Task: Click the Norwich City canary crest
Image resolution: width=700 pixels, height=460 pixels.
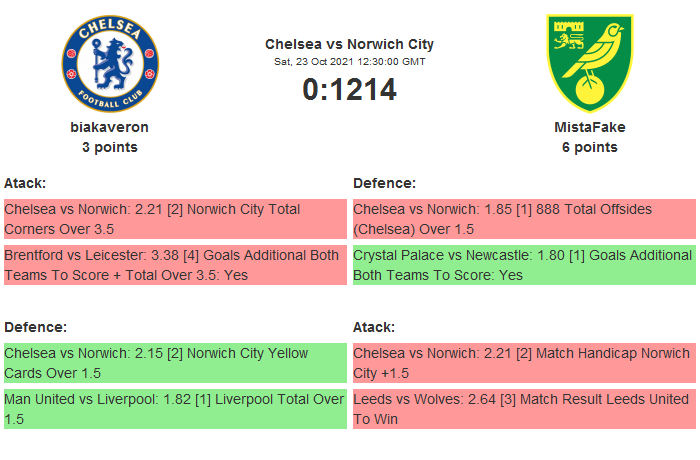Action: 589,63
